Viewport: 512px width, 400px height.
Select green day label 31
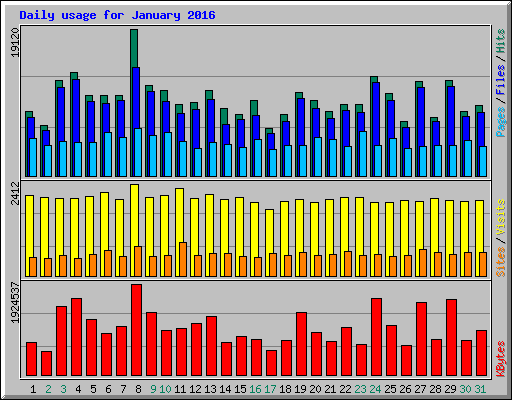pos(480,389)
